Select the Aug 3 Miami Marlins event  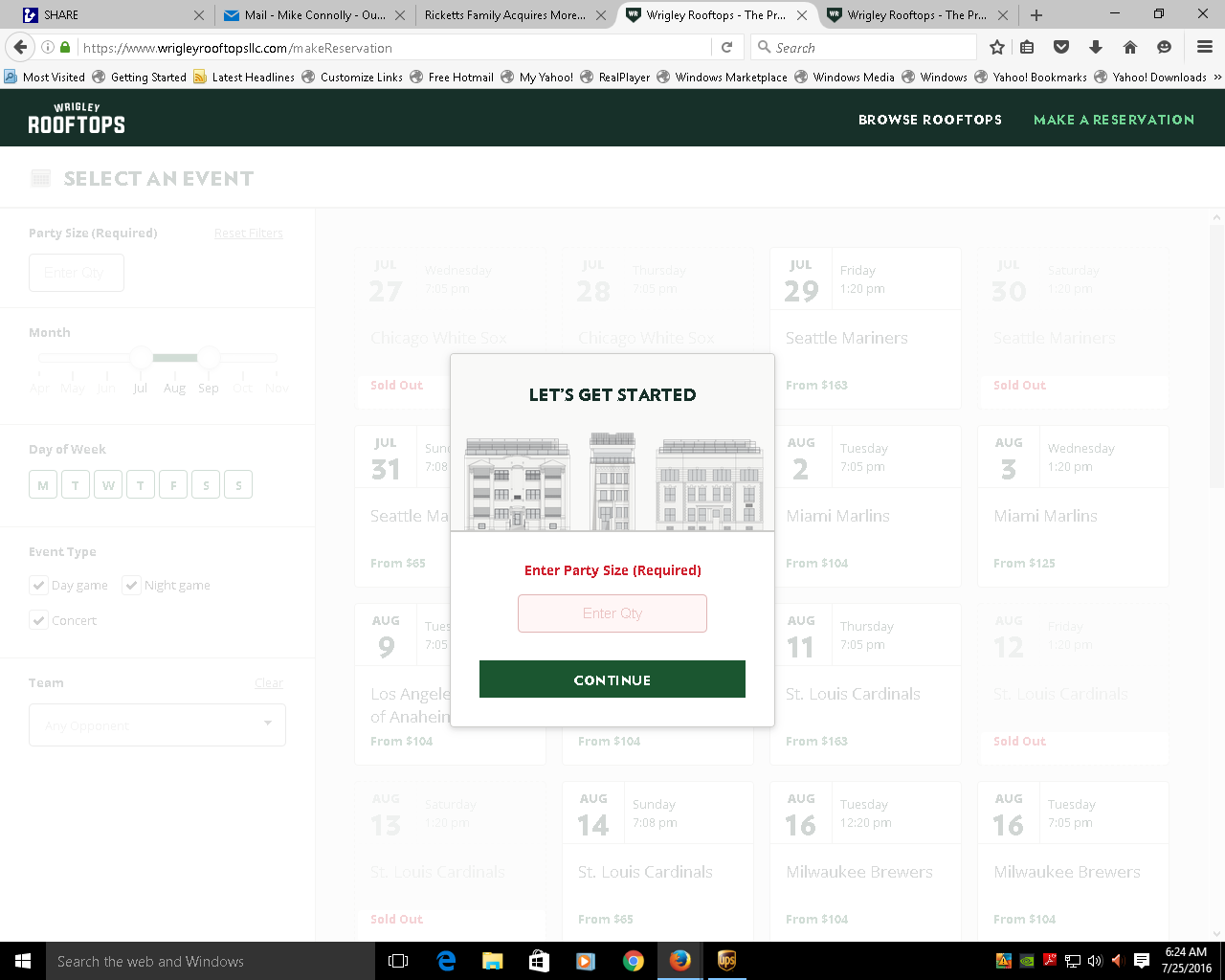(x=1073, y=506)
